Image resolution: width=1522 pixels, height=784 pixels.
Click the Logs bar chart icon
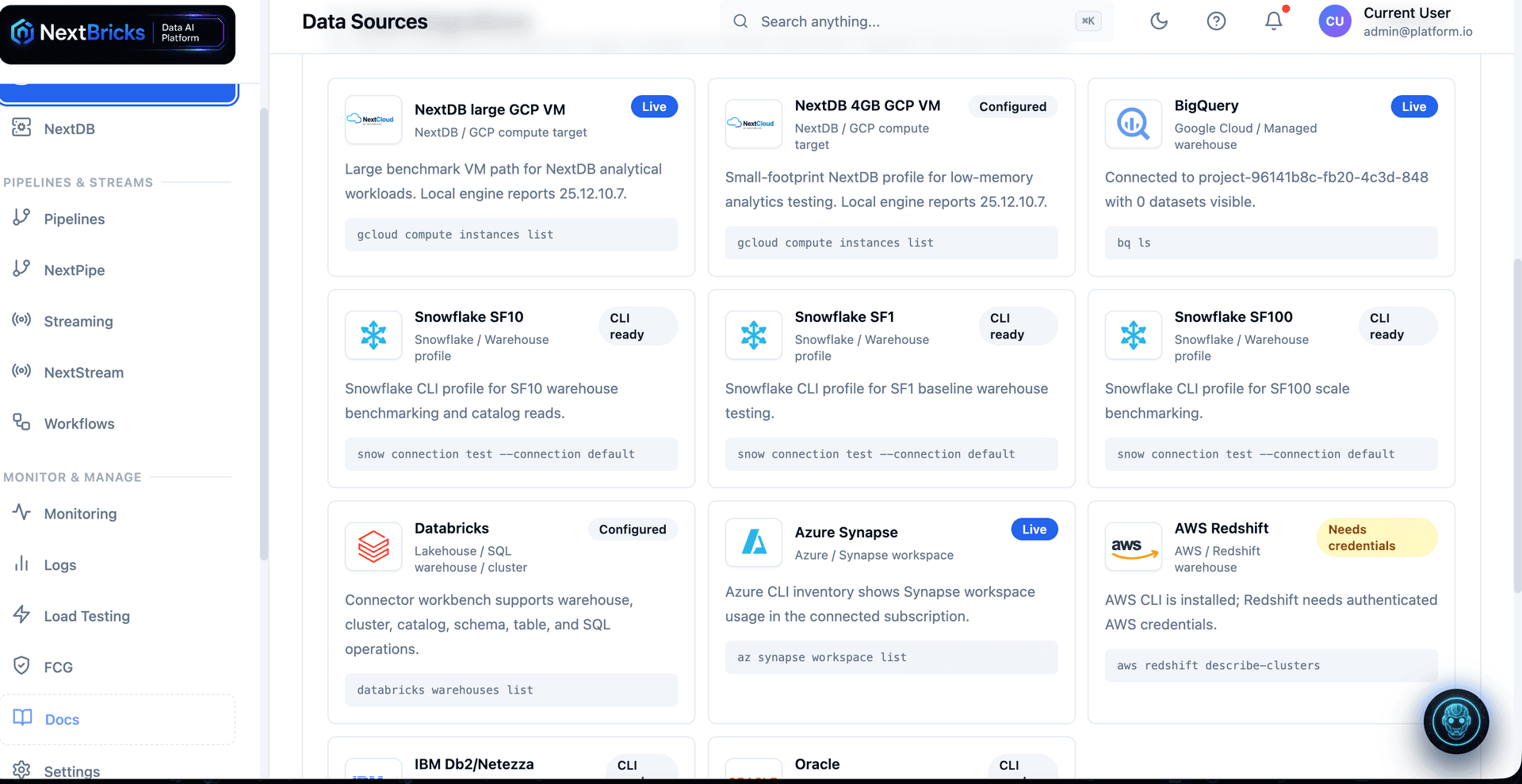coord(21,564)
